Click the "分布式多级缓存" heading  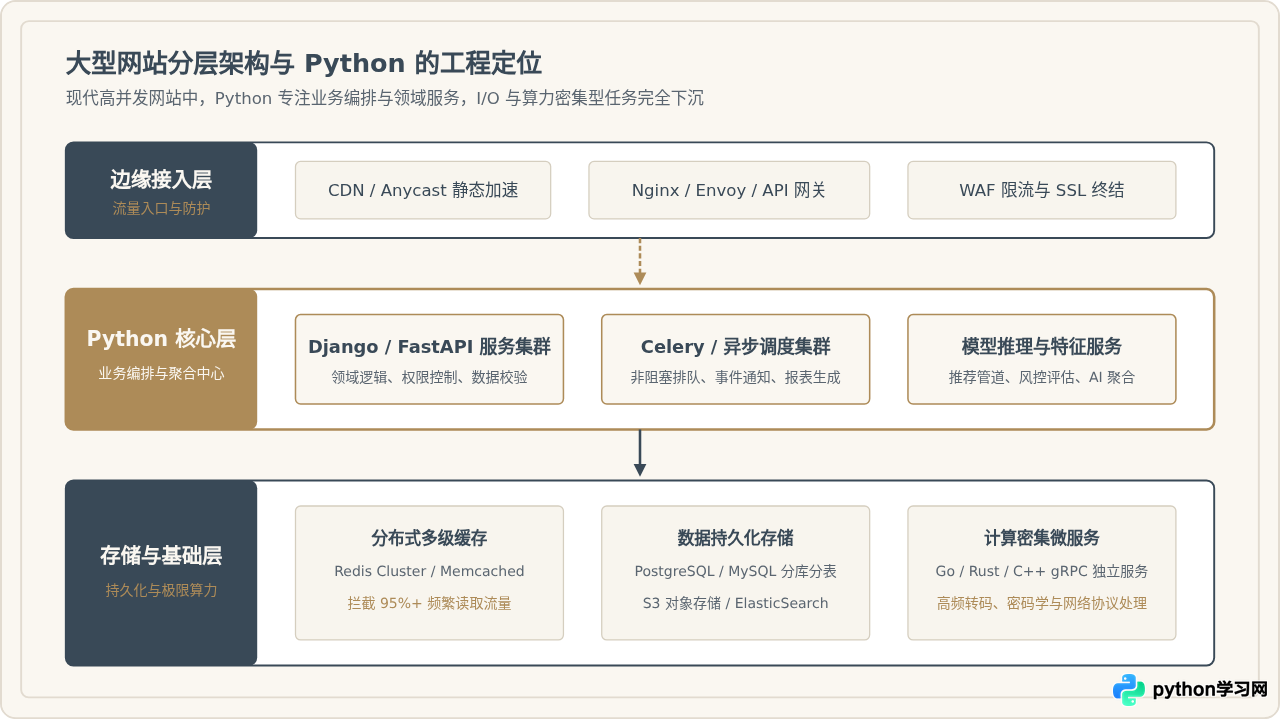tap(429, 538)
